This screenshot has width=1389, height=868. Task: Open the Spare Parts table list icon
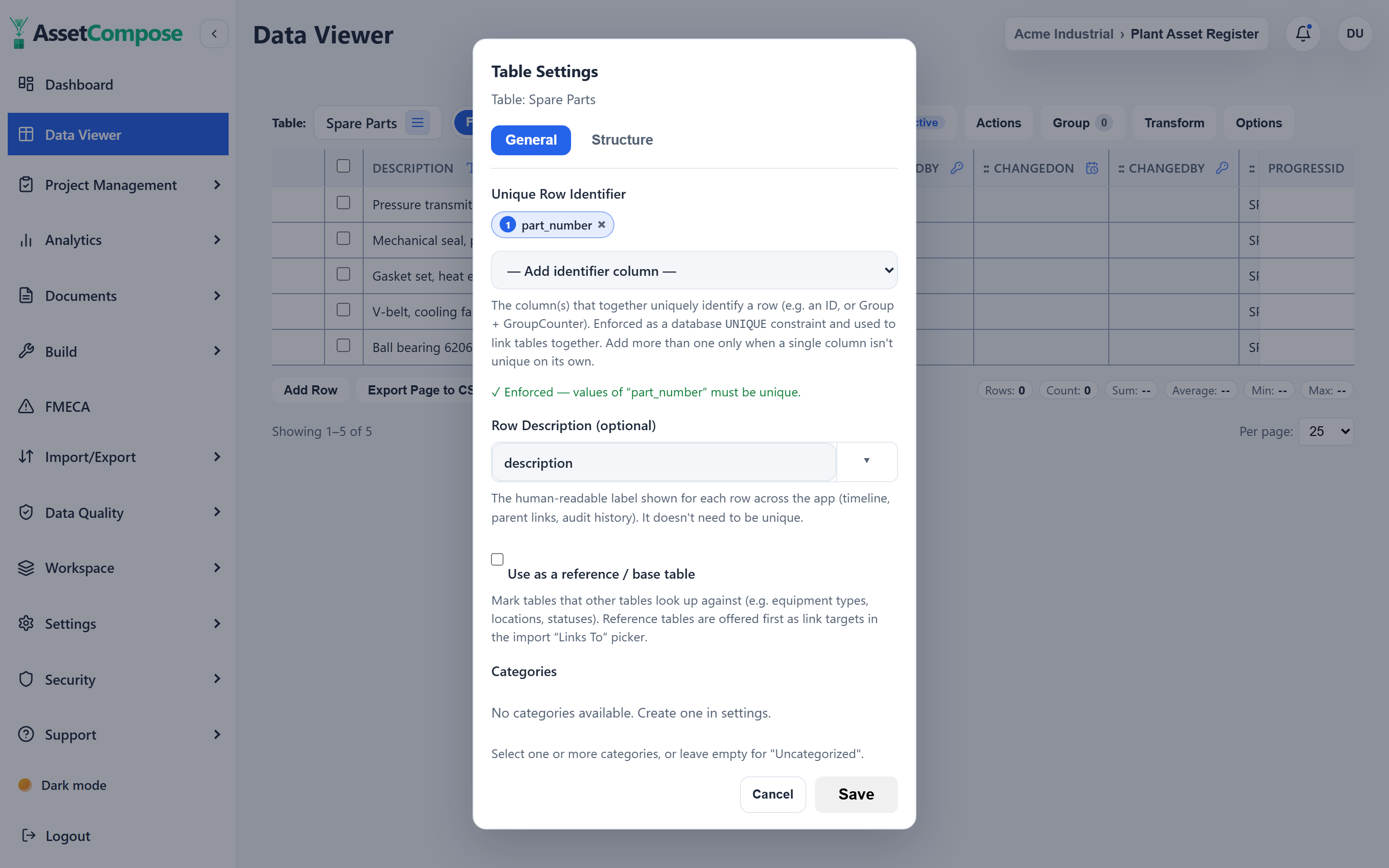coord(417,123)
